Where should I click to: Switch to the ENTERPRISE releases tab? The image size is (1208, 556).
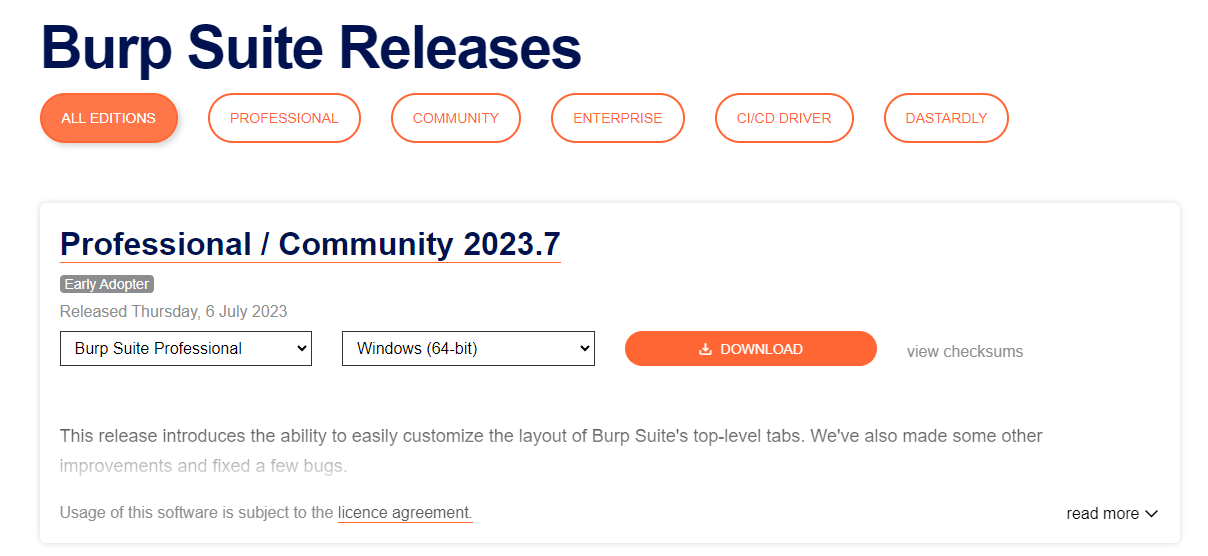[618, 118]
